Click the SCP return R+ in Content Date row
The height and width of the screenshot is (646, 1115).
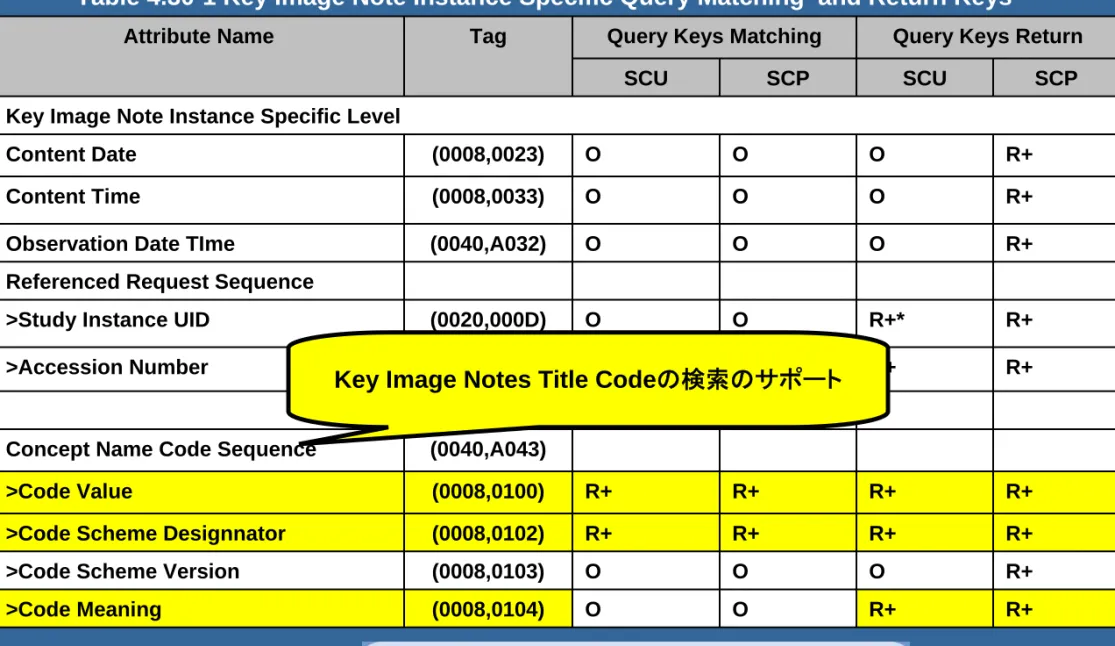pyautogui.click(x=1019, y=154)
